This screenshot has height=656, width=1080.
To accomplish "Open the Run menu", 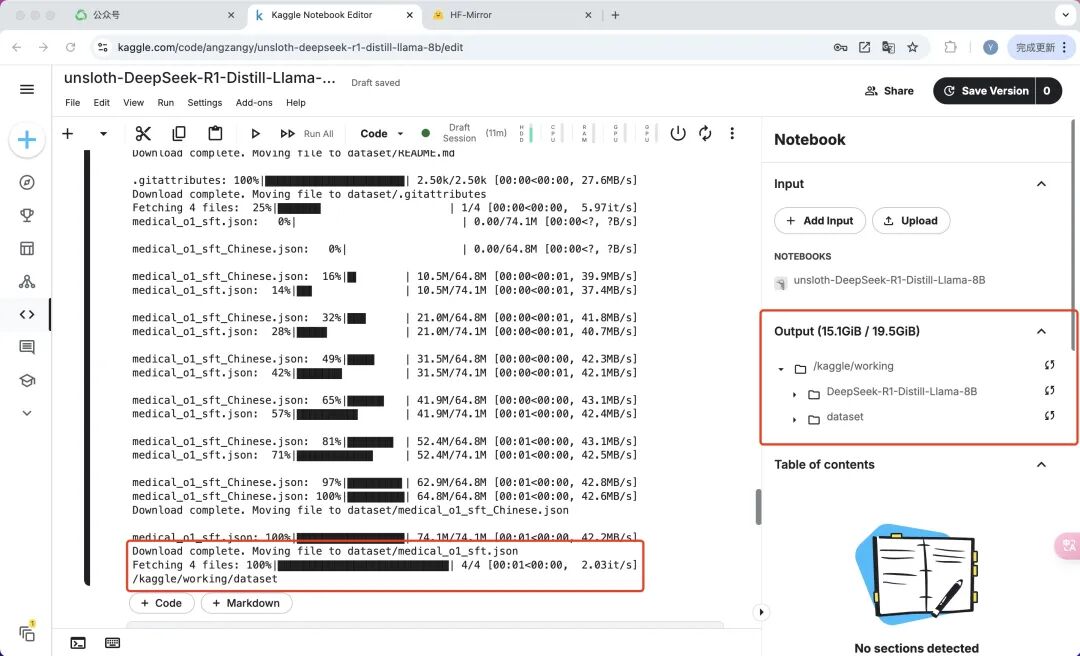I will [165, 103].
